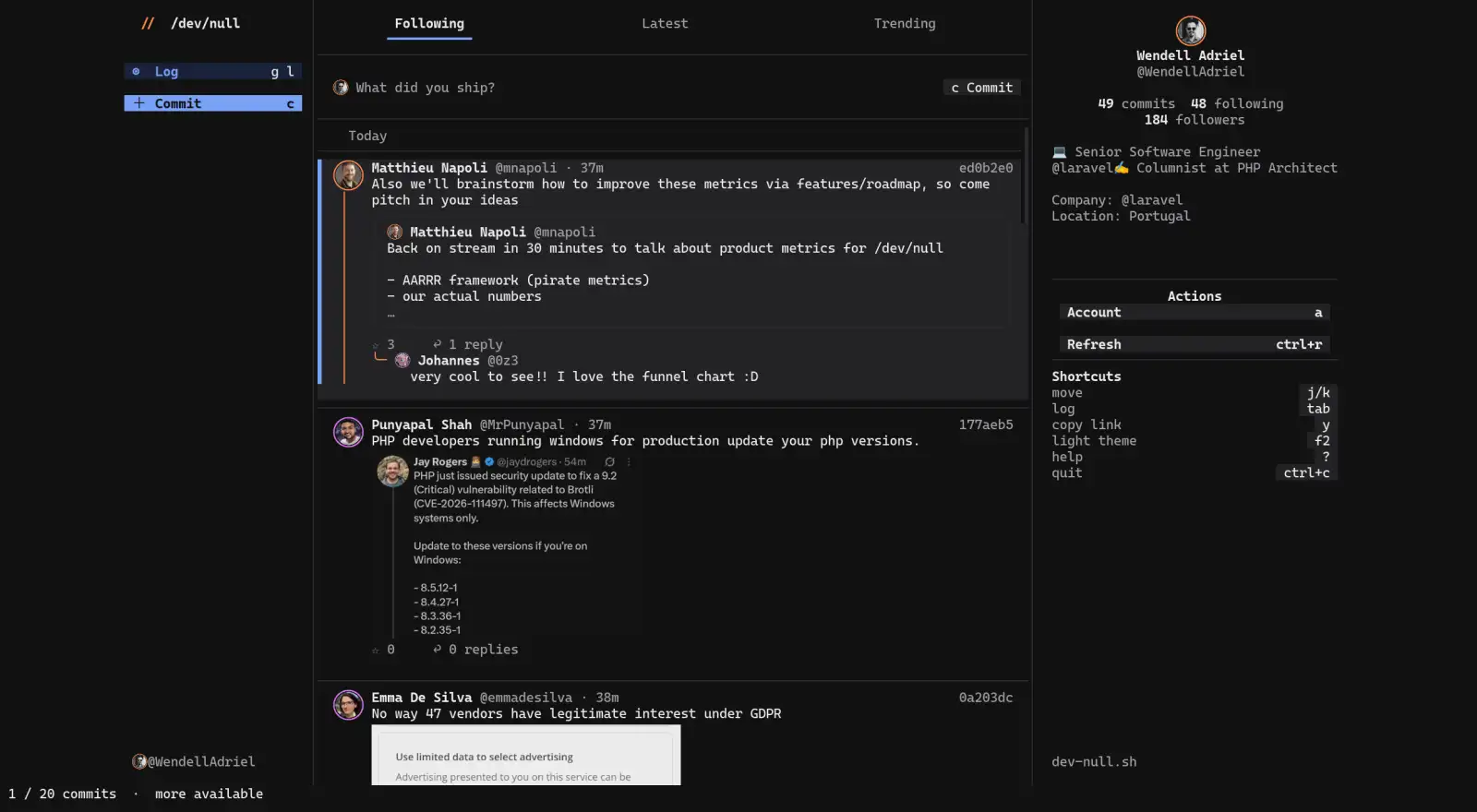Screen dimensions: 1477x812
Task: Click Jay Rogers' avatar in embedded tweet
Action: 393,471
